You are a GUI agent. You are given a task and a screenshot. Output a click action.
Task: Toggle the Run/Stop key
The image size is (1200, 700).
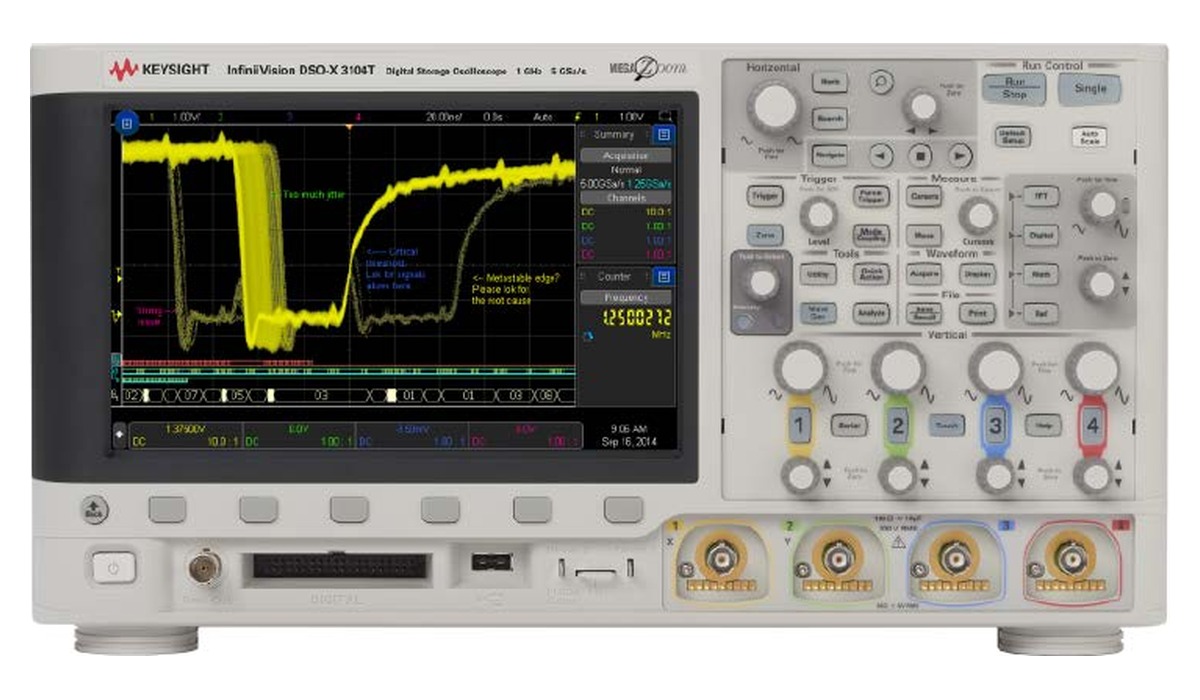[x=1014, y=88]
